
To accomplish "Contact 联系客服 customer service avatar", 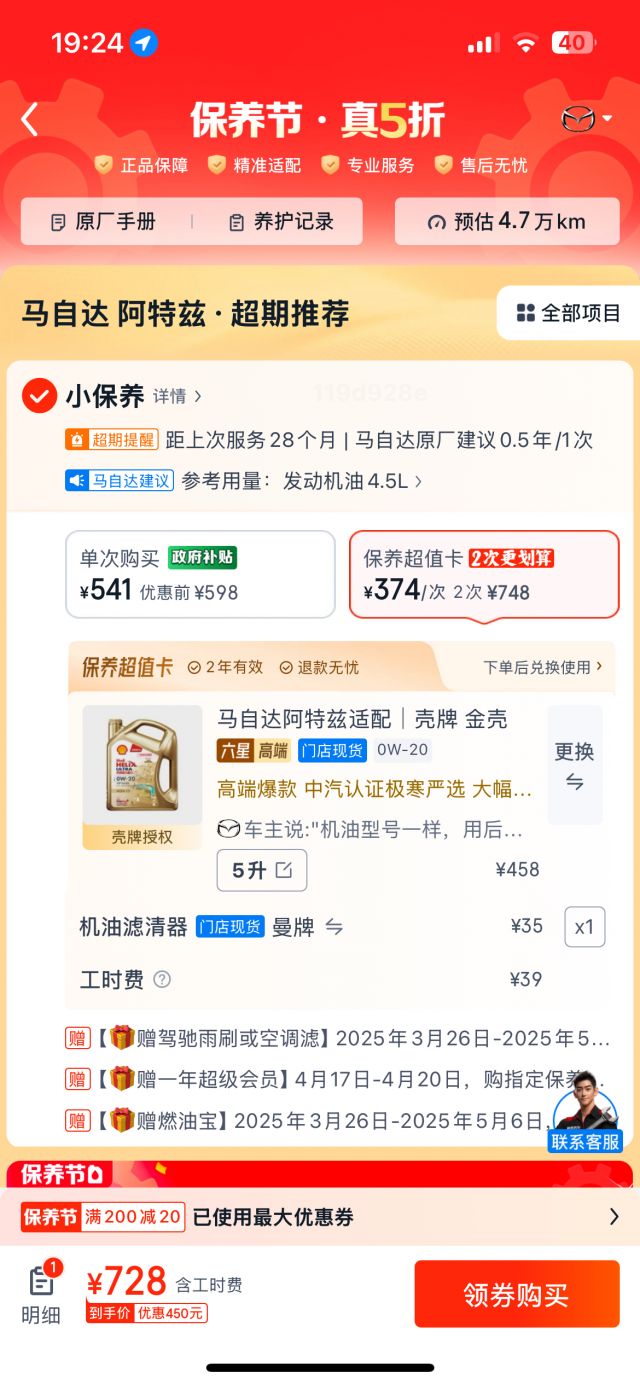I will click(585, 1111).
